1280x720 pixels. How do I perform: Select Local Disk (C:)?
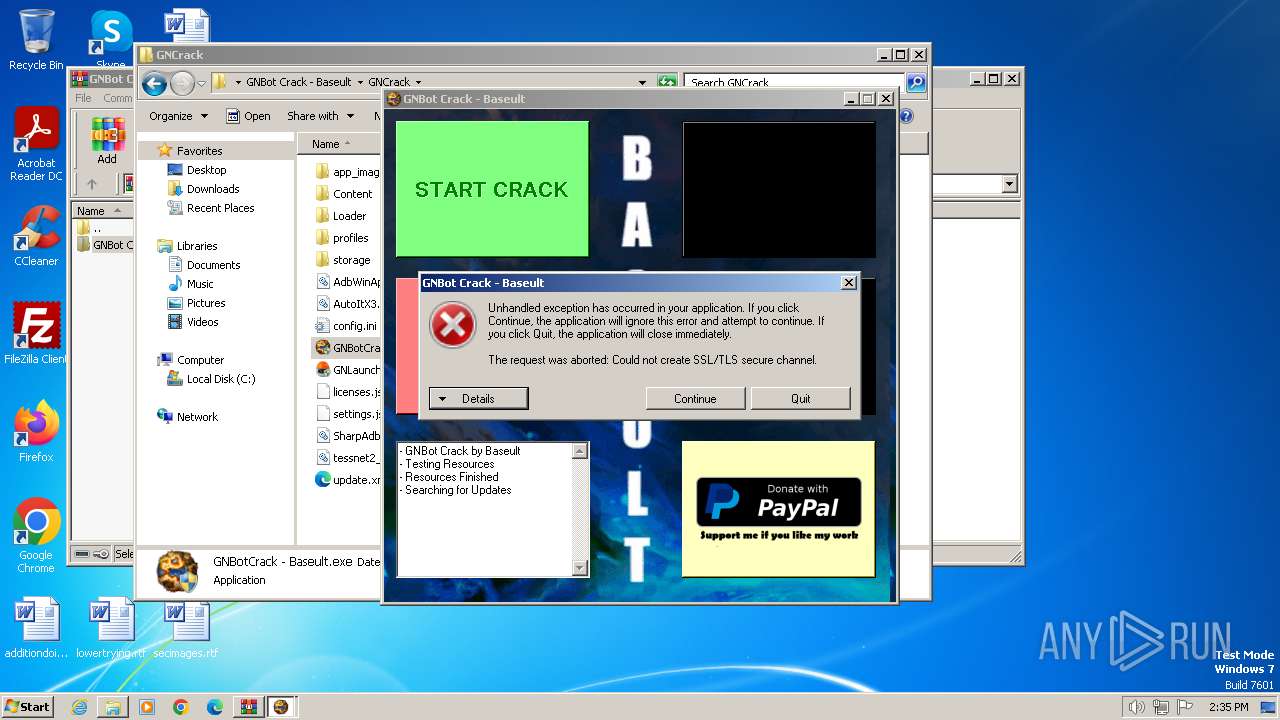[x=220, y=379]
